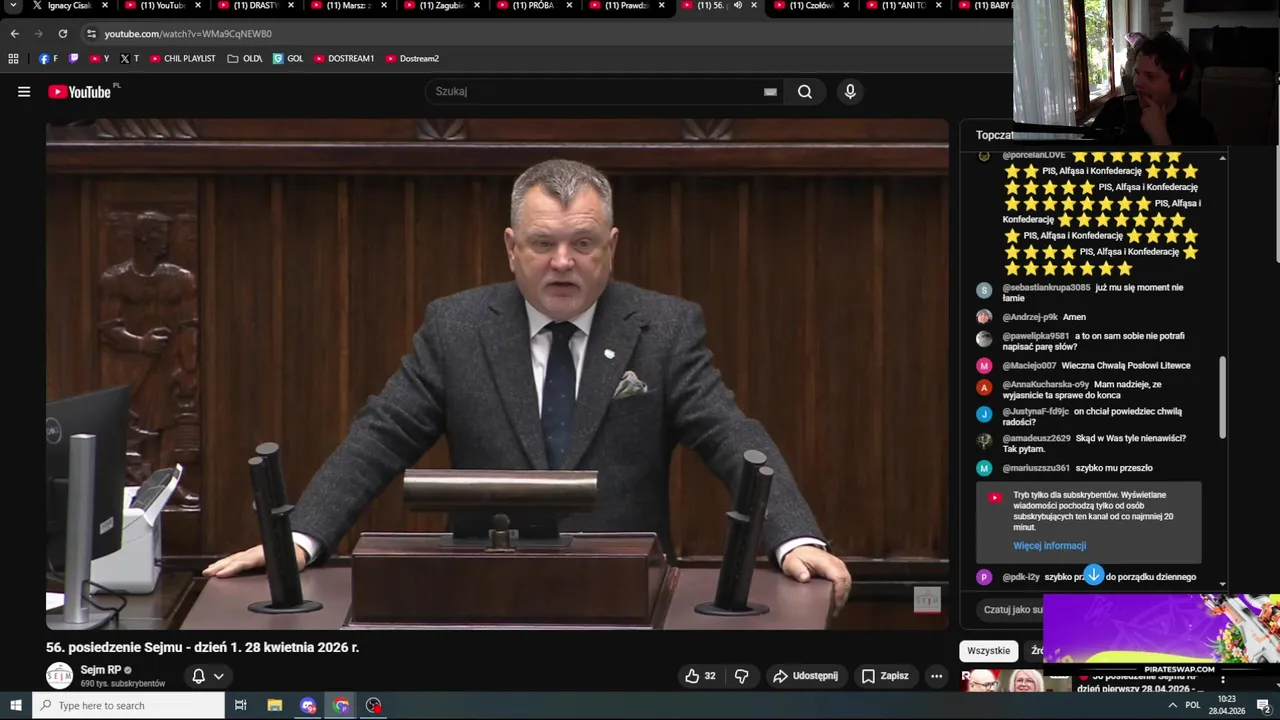Image resolution: width=1280 pixels, height=720 pixels.
Task: Open the taskbar clock and date
Action: pos(1226,705)
